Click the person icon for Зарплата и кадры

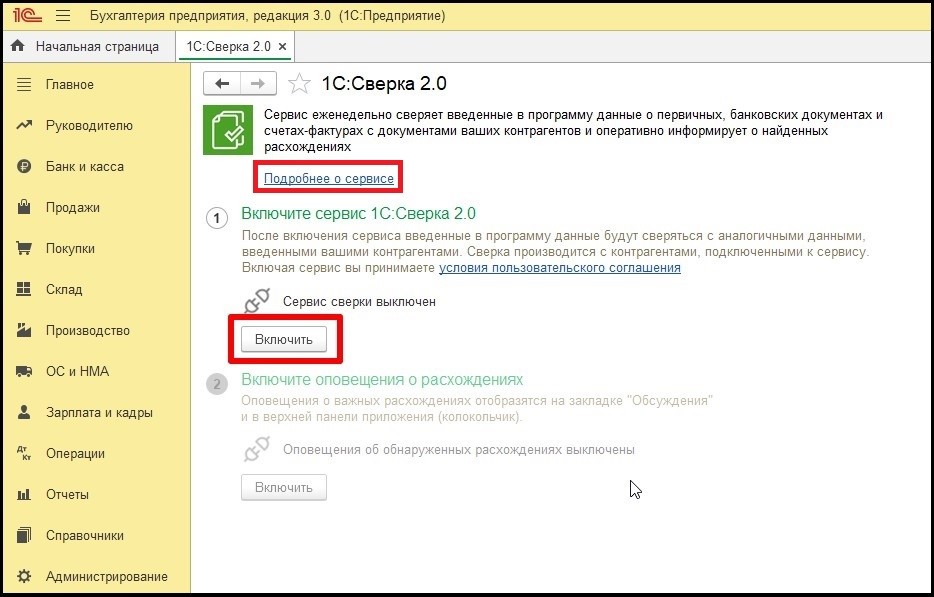(x=24, y=412)
